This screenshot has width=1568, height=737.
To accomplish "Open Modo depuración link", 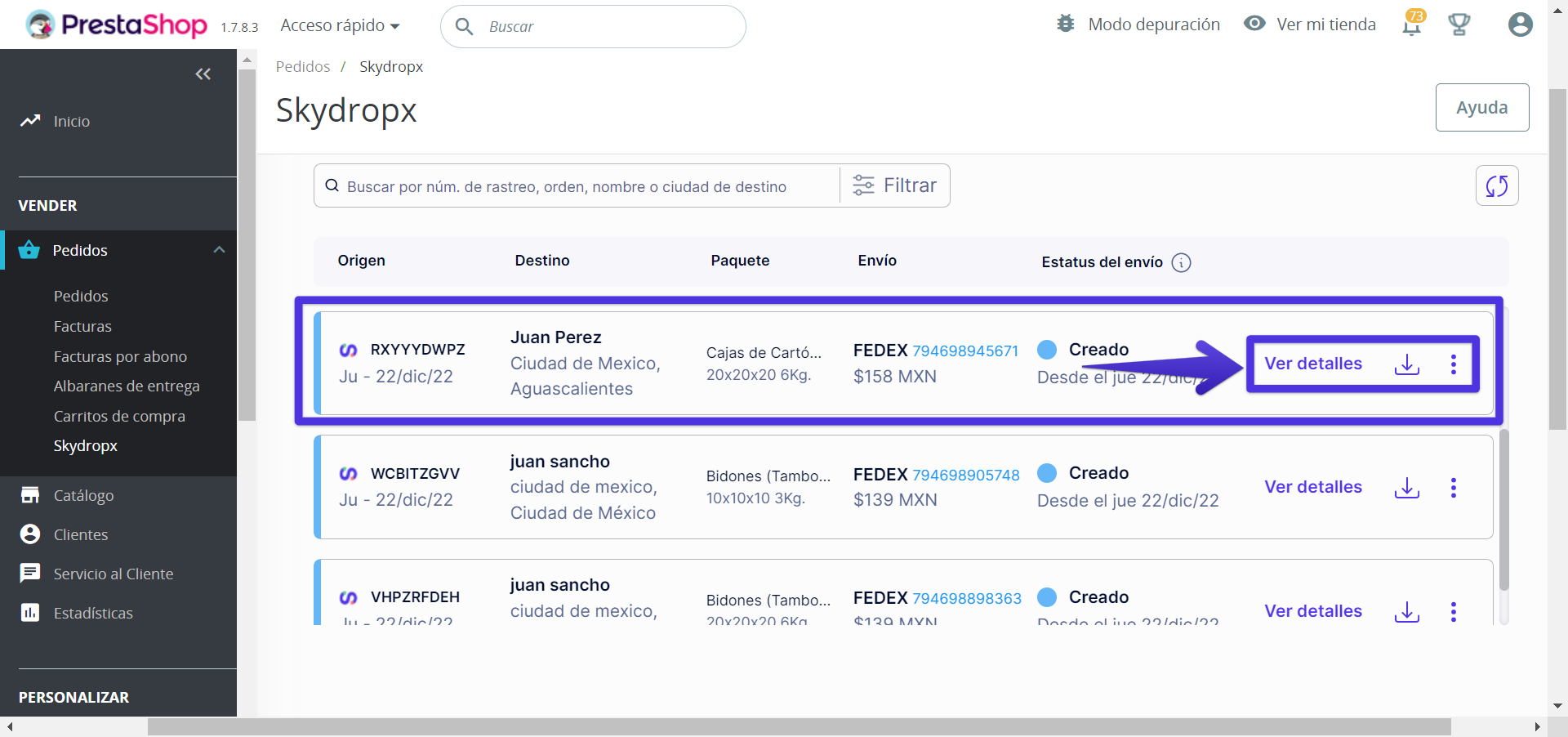I will pos(1154,25).
